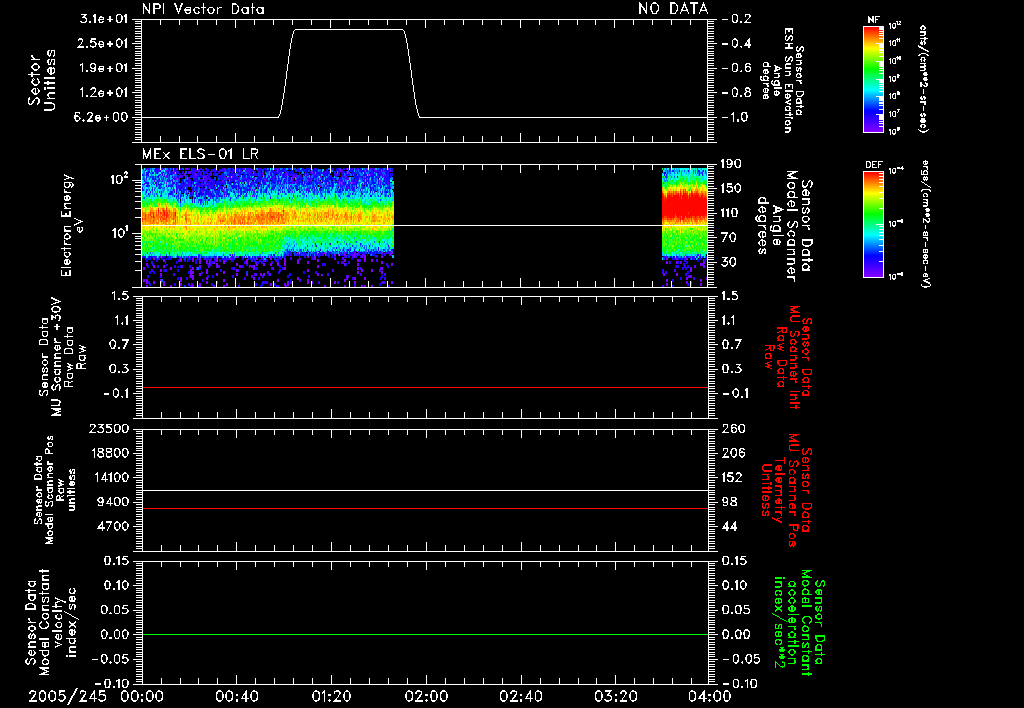Click the '9400' scanner position tick label

point(114,502)
